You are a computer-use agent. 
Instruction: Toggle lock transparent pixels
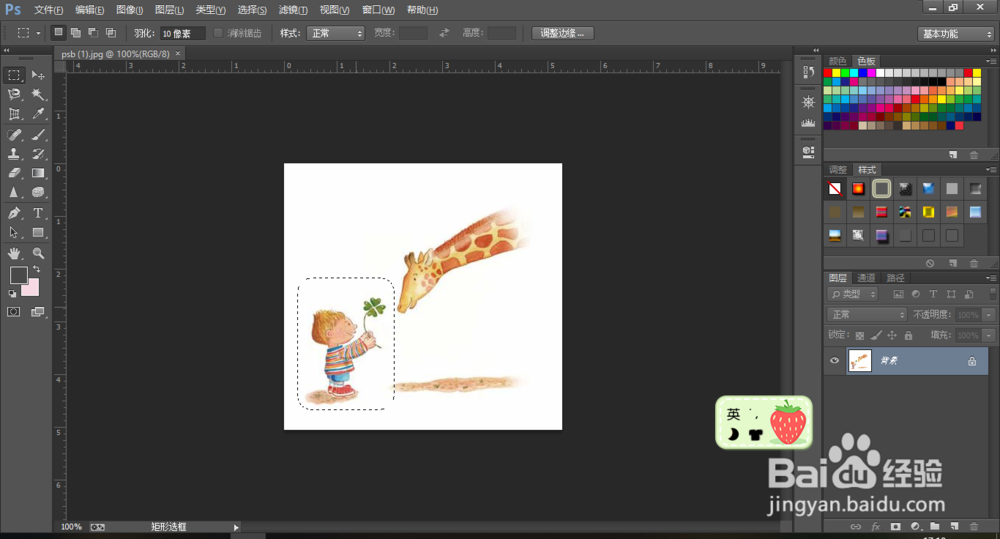(x=860, y=336)
